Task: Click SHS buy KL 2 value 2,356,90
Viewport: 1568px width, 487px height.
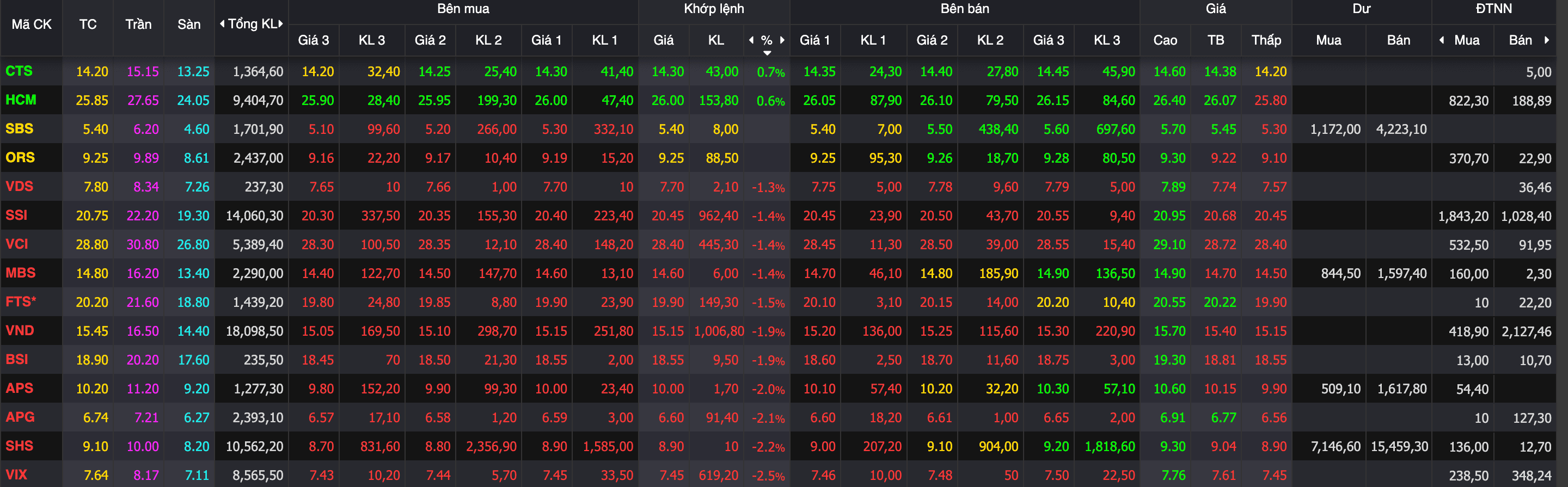Action: tap(491, 447)
